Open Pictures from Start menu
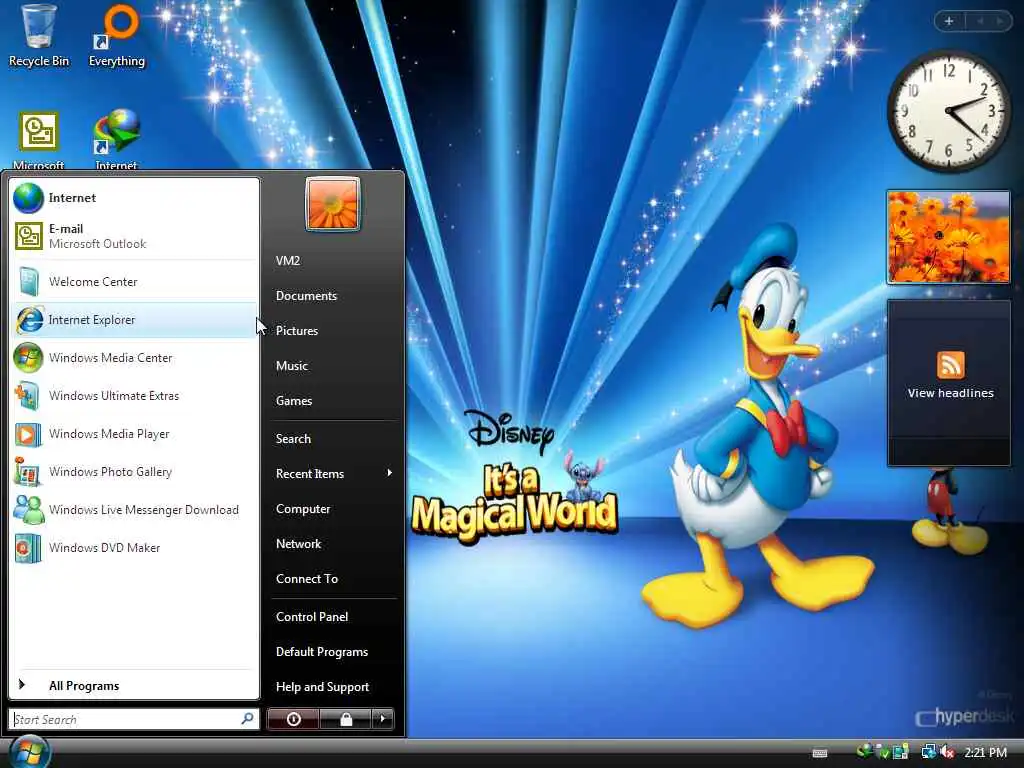 click(x=297, y=330)
